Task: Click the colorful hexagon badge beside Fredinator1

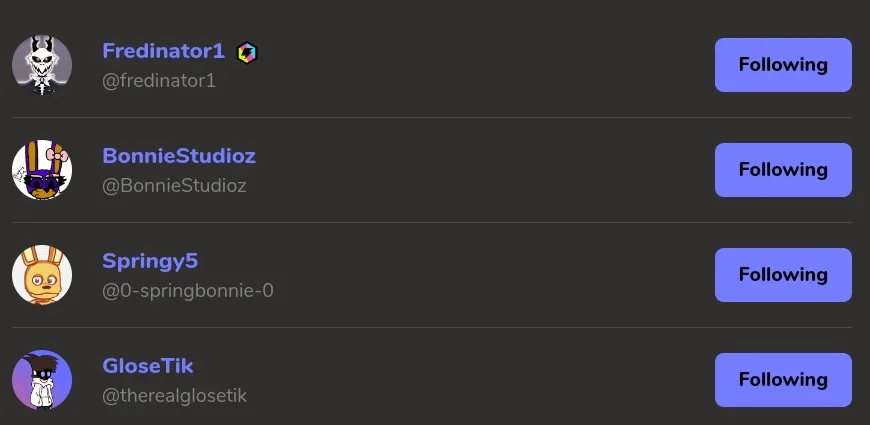Action: click(247, 53)
